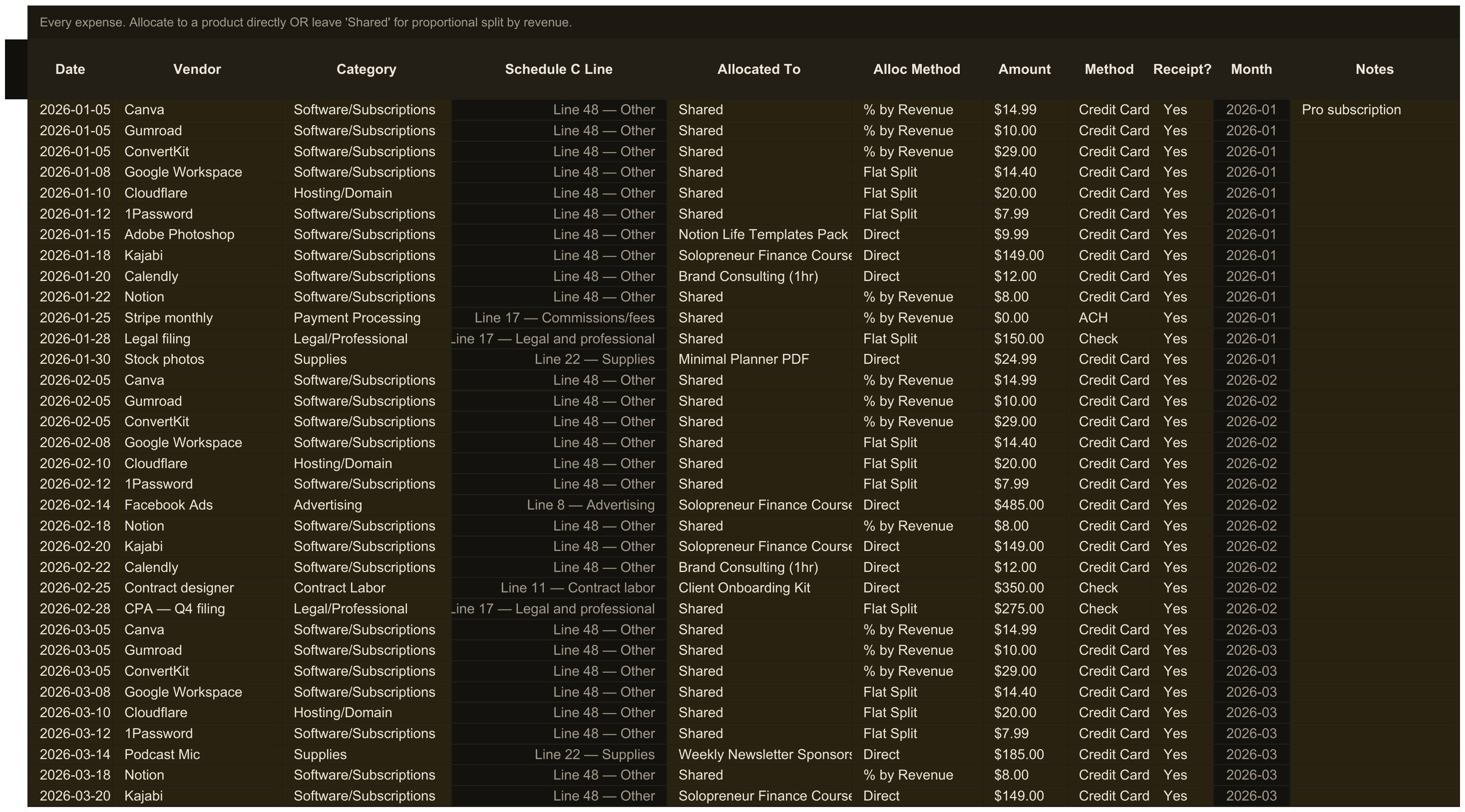Select 'Line 11 — Contract labor' cell
This screenshot has height=812, width=1465.
[559, 588]
